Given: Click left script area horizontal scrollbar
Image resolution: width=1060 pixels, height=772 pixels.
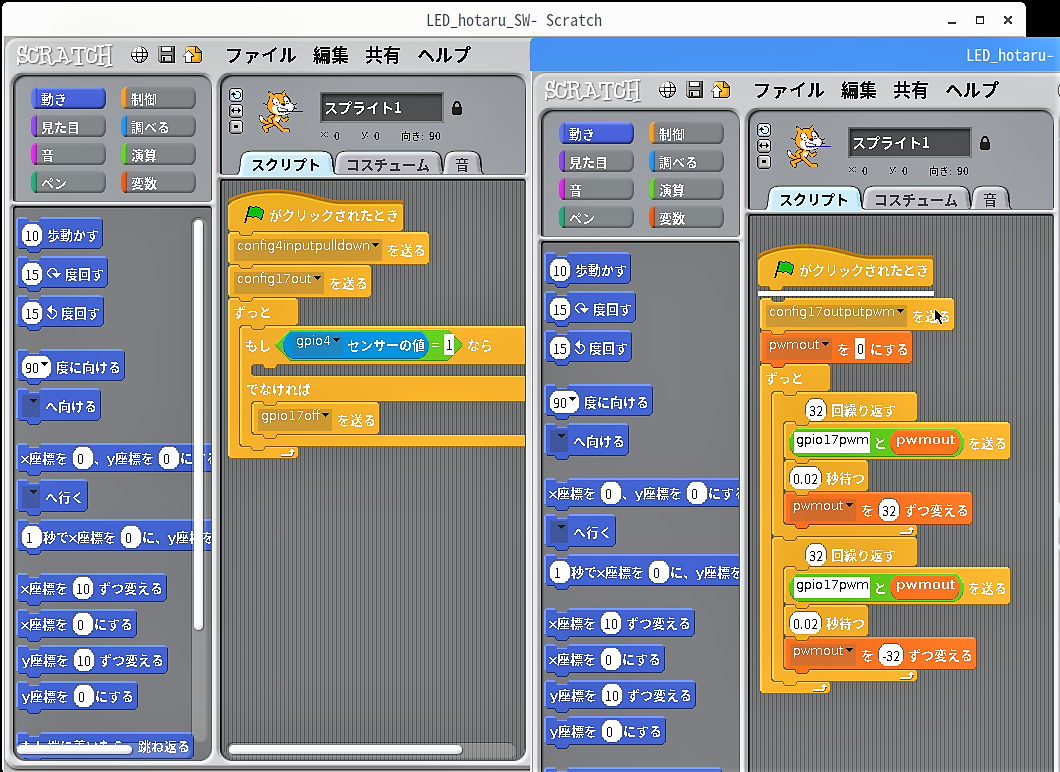Looking at the screenshot, I should tap(345, 749).
